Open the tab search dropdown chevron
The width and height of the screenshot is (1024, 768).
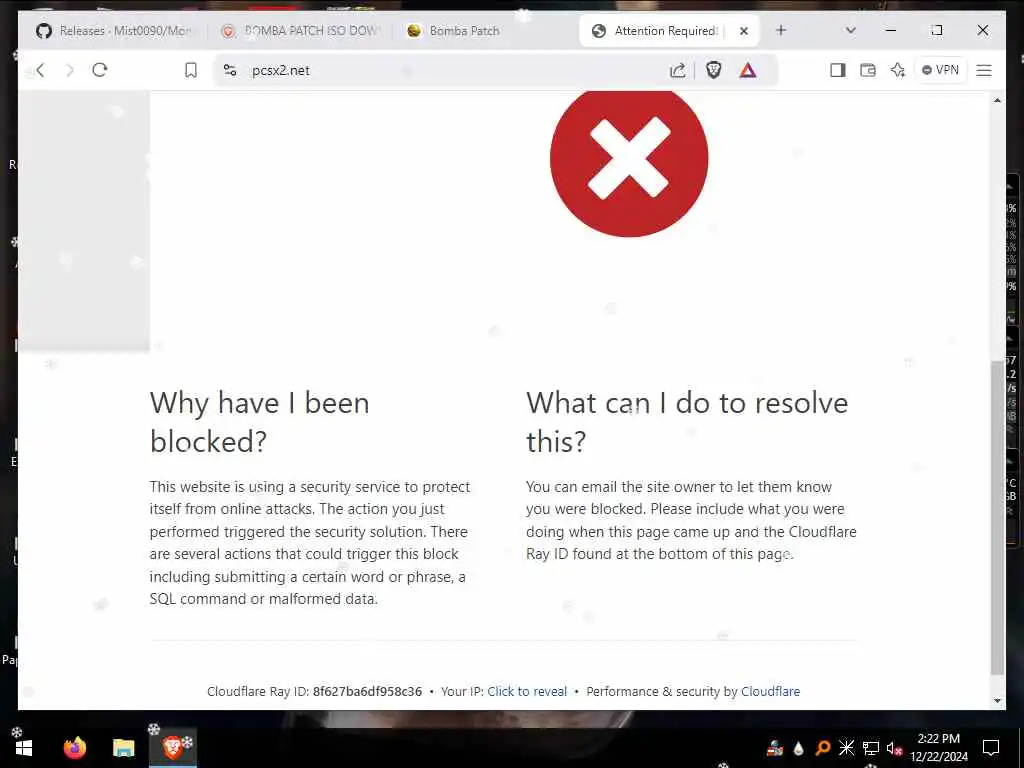tap(850, 30)
